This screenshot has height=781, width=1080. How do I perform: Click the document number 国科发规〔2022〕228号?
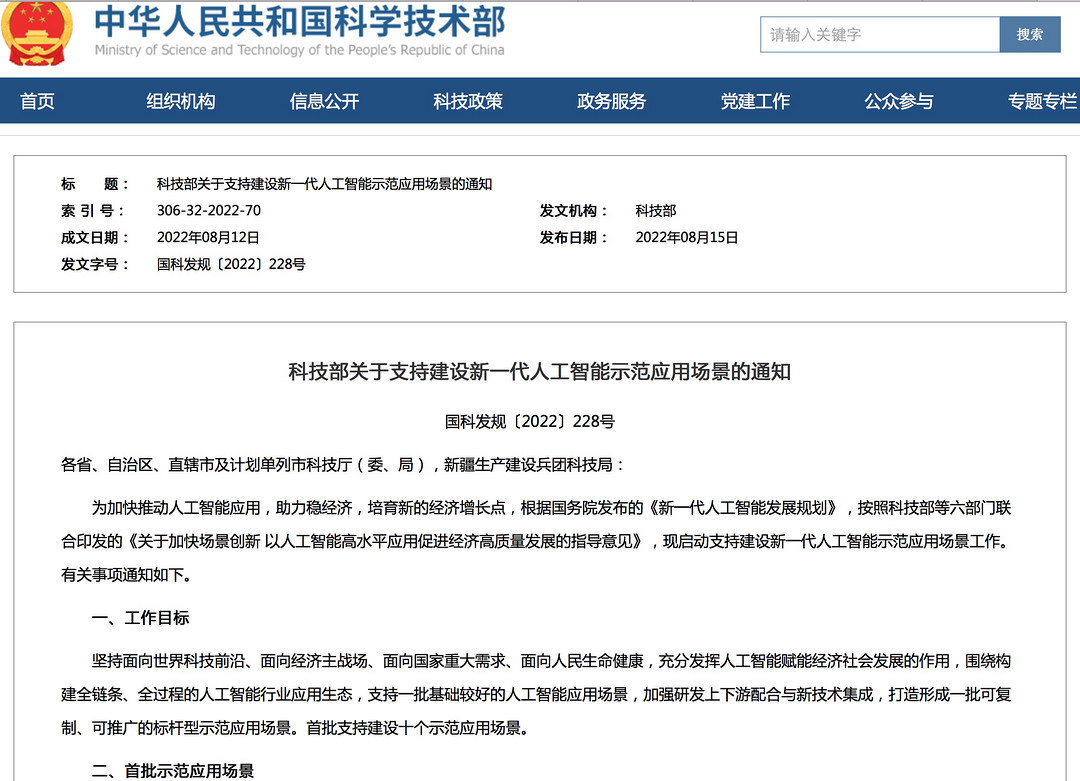tap(231, 264)
